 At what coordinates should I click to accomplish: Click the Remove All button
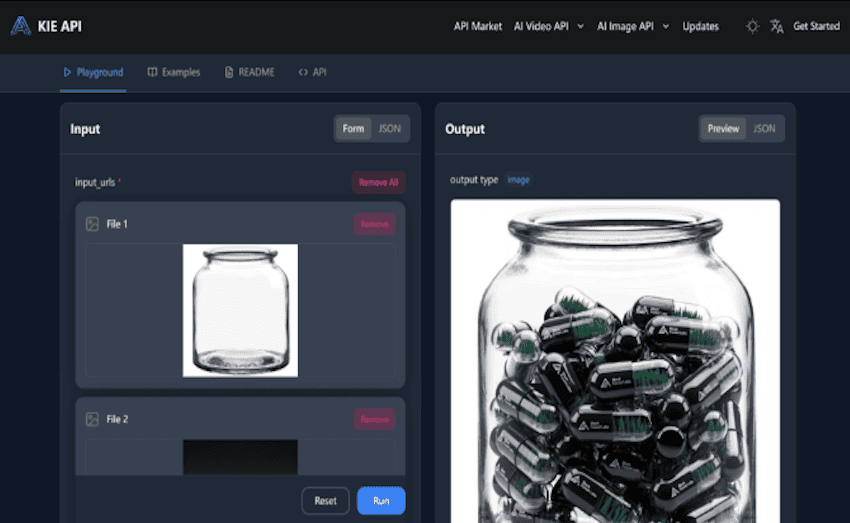(x=378, y=182)
